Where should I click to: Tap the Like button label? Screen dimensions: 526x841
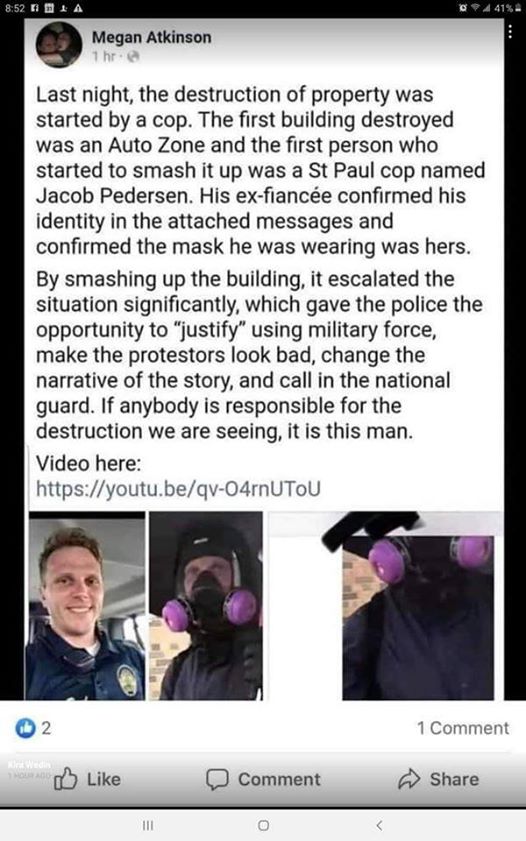pyautogui.click(x=103, y=779)
